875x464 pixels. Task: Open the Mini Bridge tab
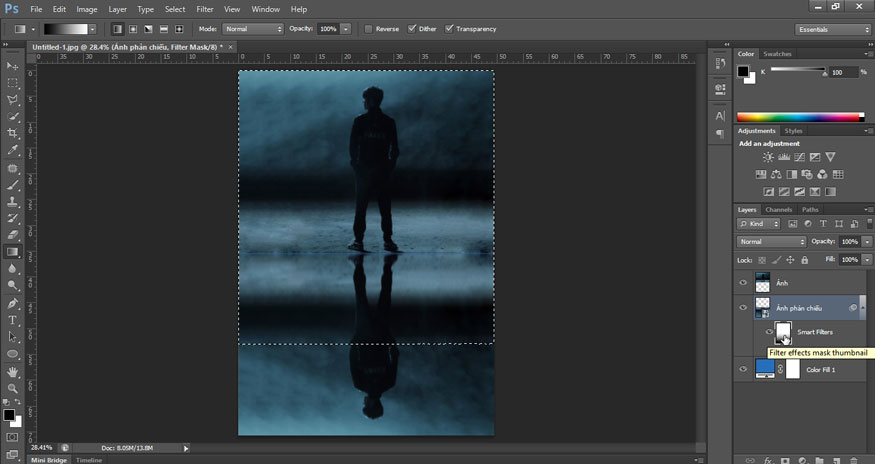(x=49, y=460)
